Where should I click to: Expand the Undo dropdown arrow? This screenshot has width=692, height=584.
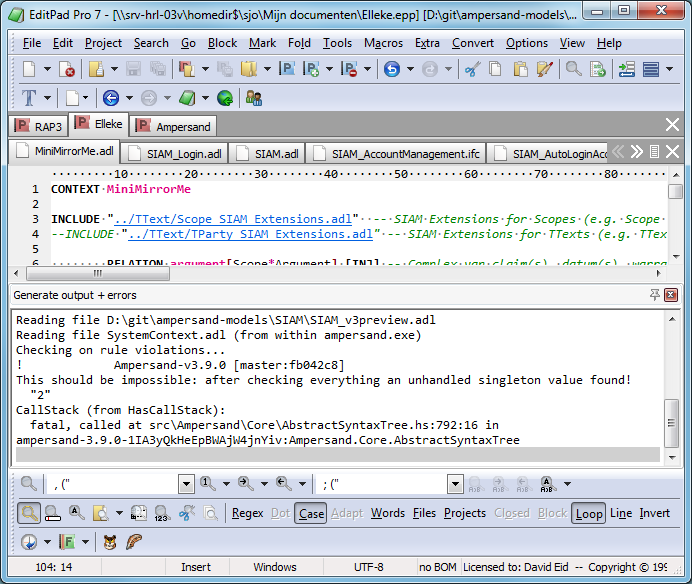pos(410,69)
